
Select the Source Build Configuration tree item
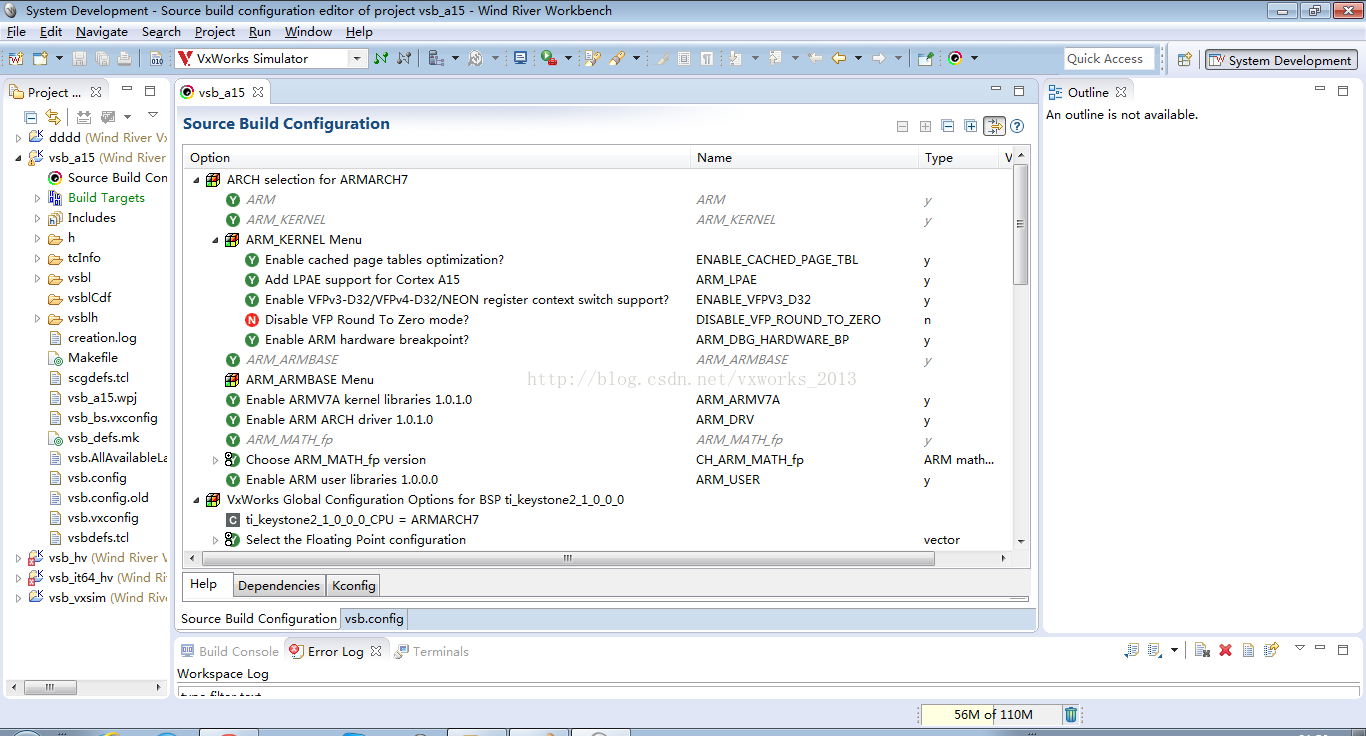tap(109, 178)
